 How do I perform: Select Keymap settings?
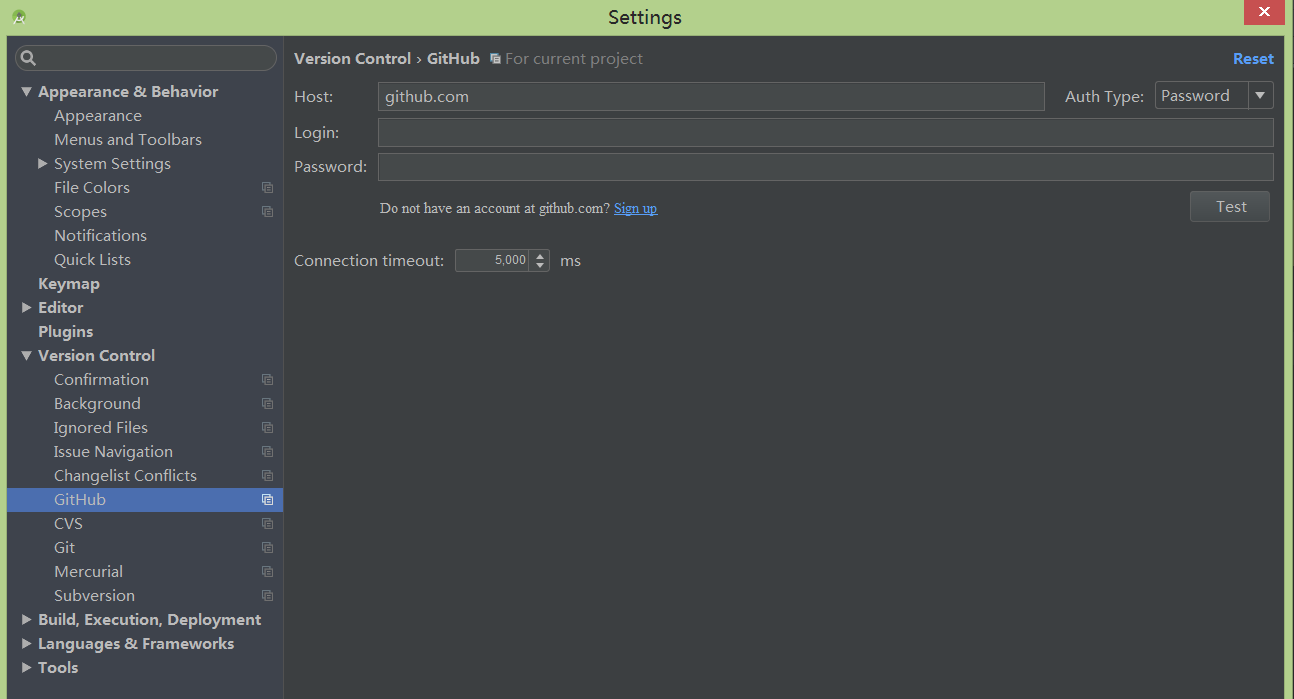coord(69,284)
